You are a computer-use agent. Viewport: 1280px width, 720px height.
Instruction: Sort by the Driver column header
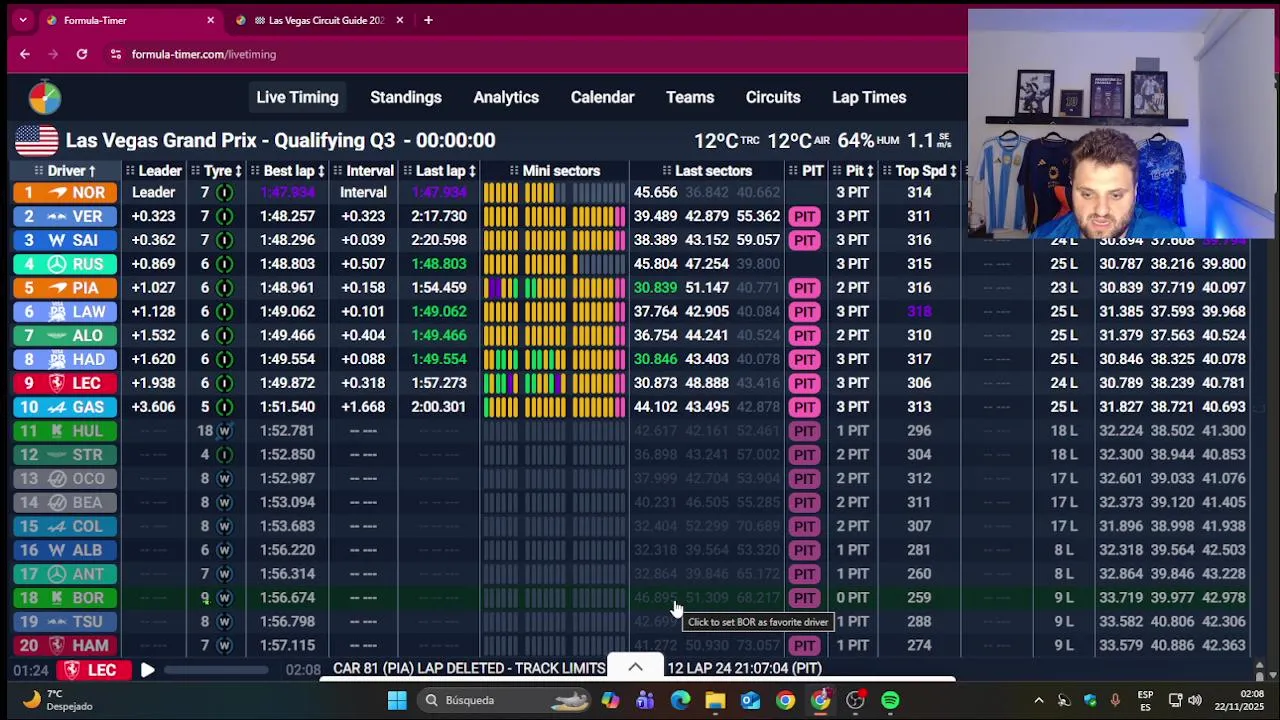(x=66, y=171)
